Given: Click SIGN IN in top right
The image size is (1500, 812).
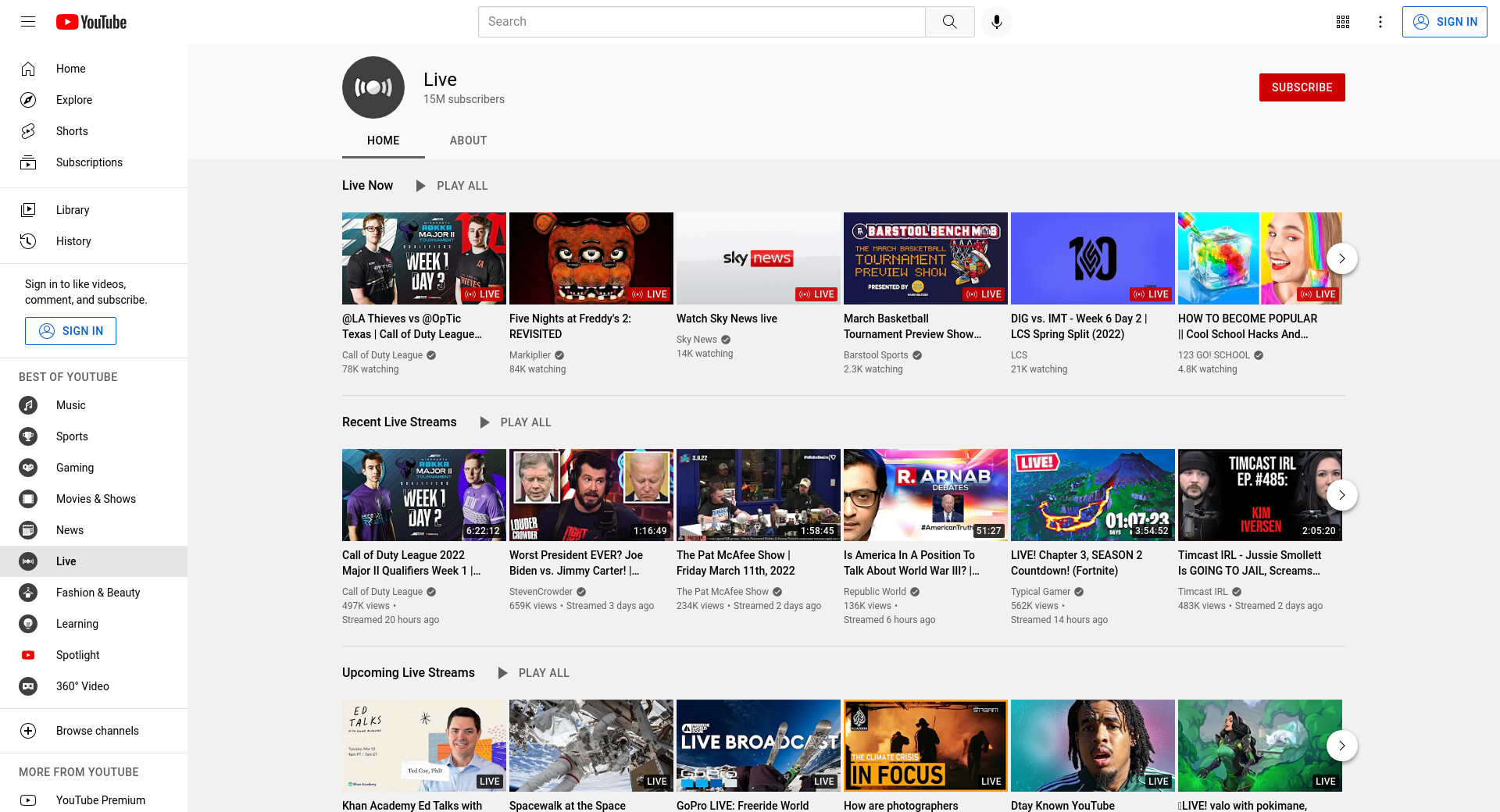Looking at the screenshot, I should (x=1445, y=22).
